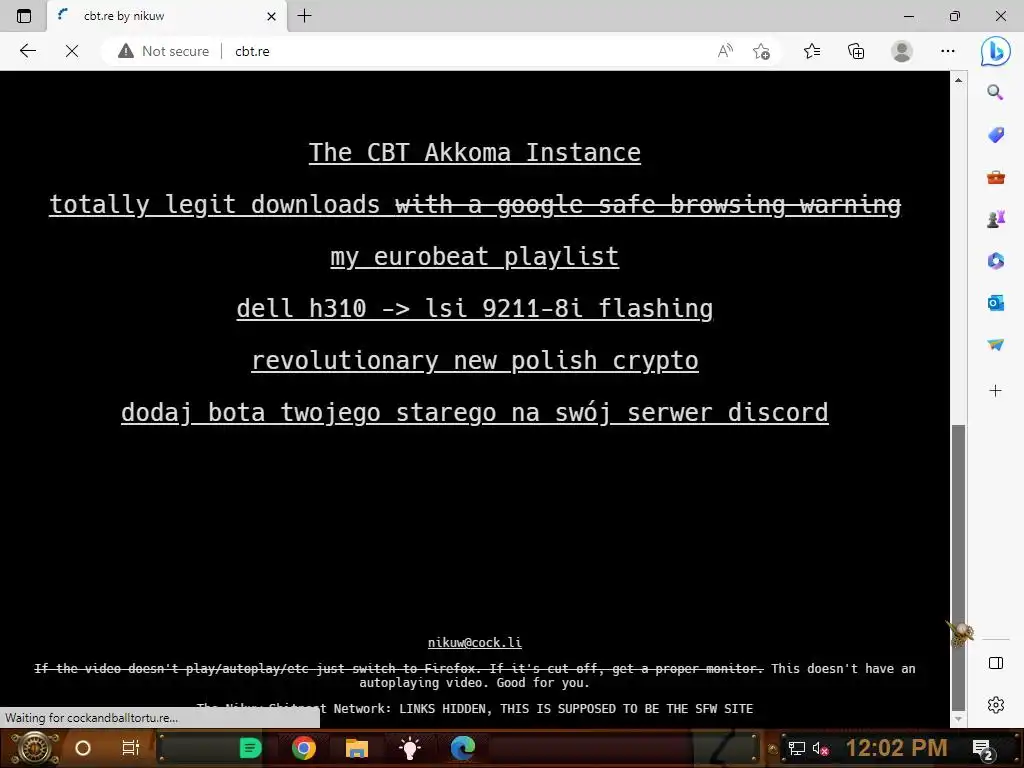Image resolution: width=1024 pixels, height=768 pixels.
Task: Select the cbt.re by nikuw tab
Action: [x=167, y=16]
